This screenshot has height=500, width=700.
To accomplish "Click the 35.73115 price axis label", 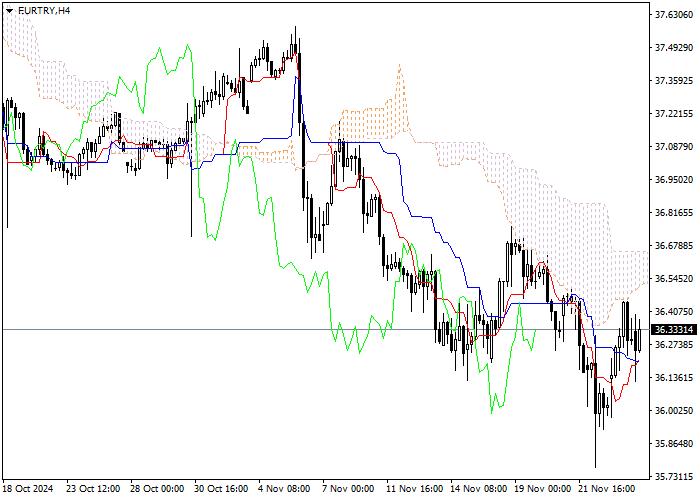I will point(674,477).
